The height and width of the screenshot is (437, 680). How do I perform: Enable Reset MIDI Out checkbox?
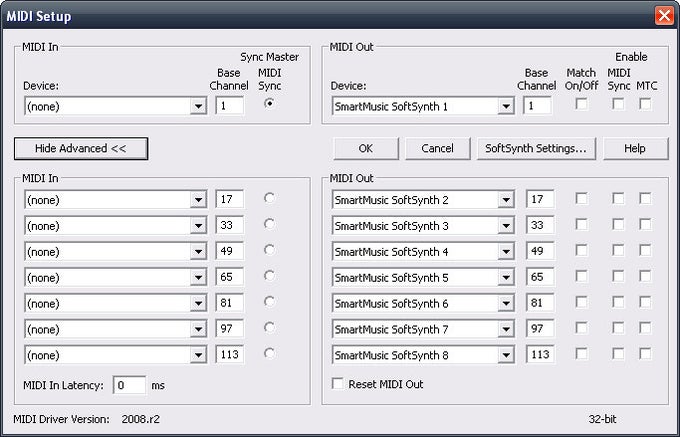click(x=337, y=384)
